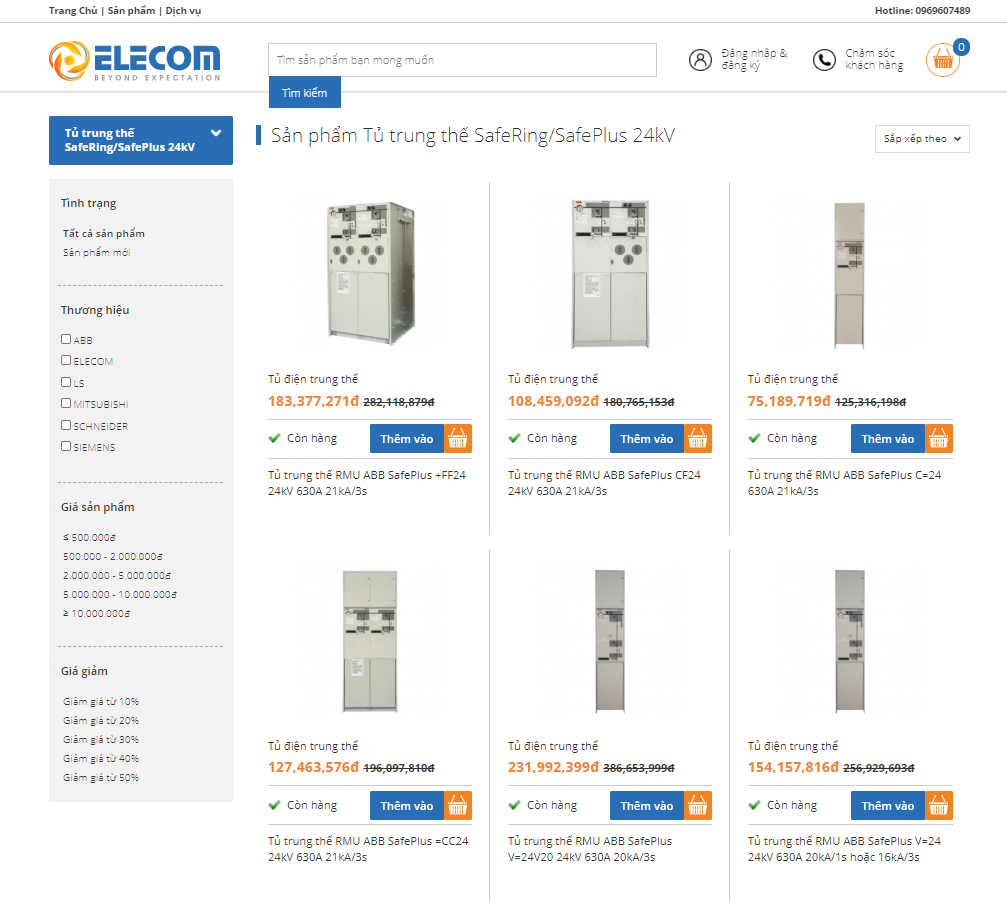Viewport: 1007px width, 905px height.
Task: Click the account icon for Đăng nhập & đăng ký
Action: tap(700, 59)
